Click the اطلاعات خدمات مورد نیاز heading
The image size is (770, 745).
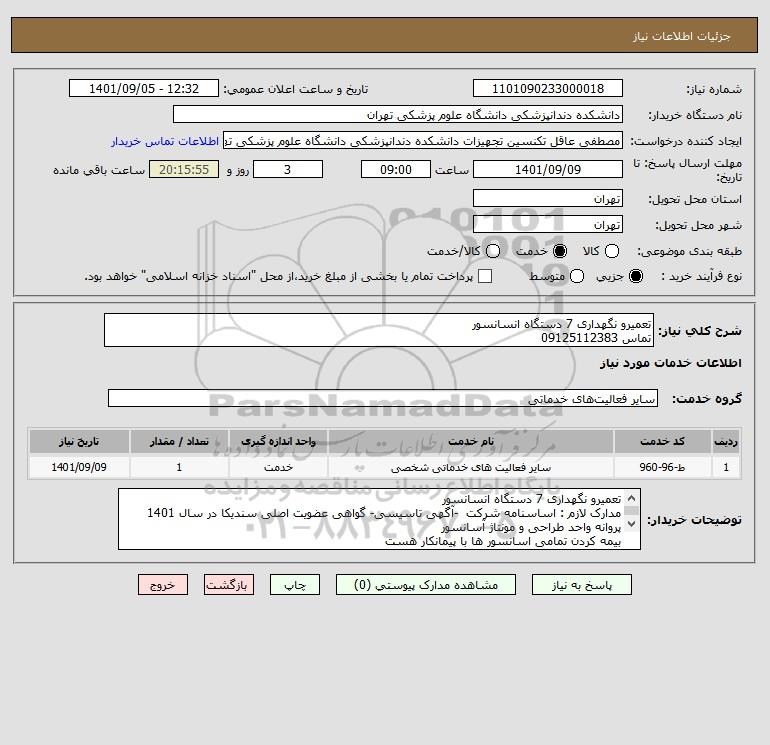(670, 363)
